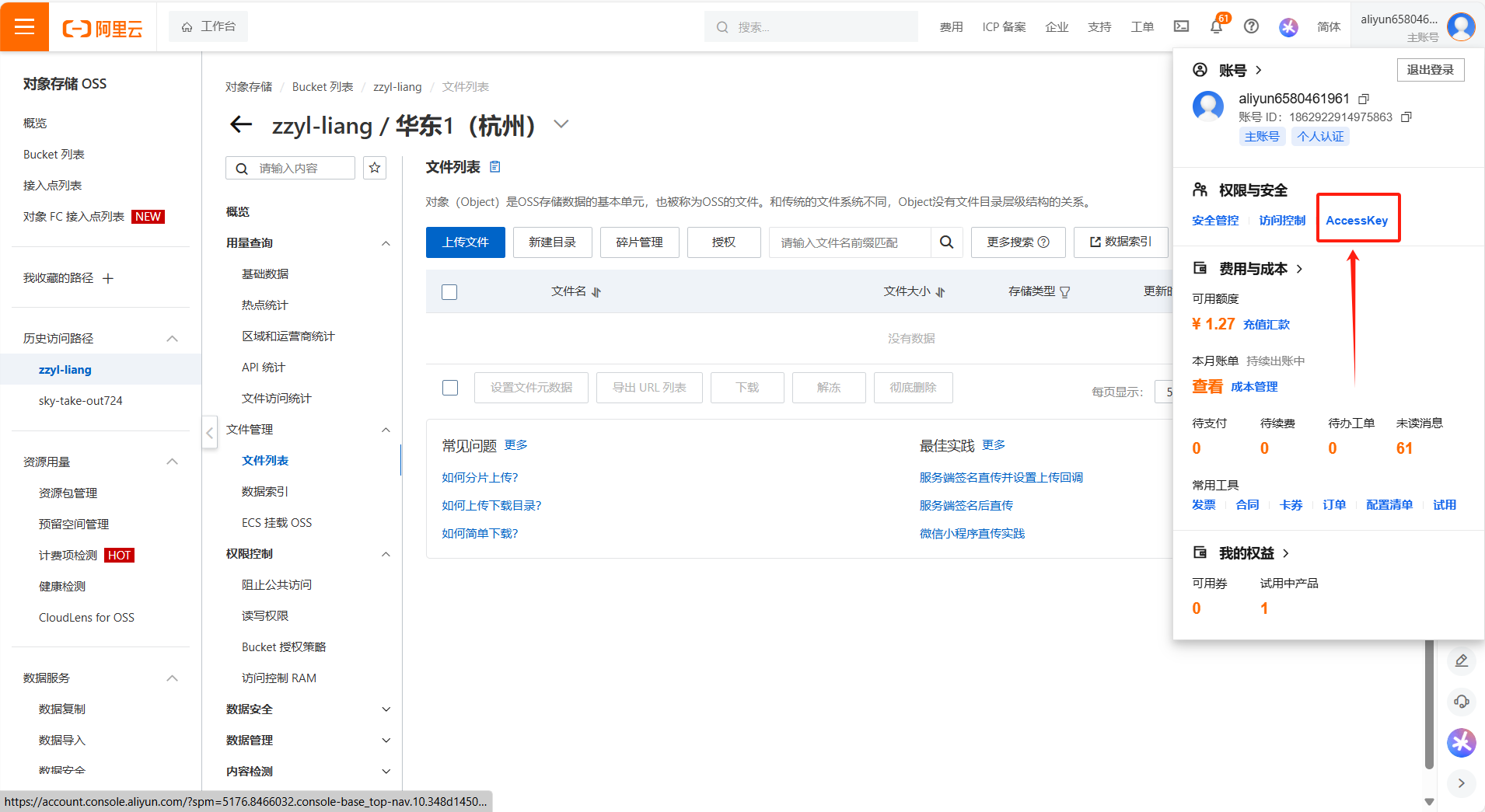This screenshot has width=1485, height=812.
Task: Open the hamburger navigation menu
Action: pos(24,26)
